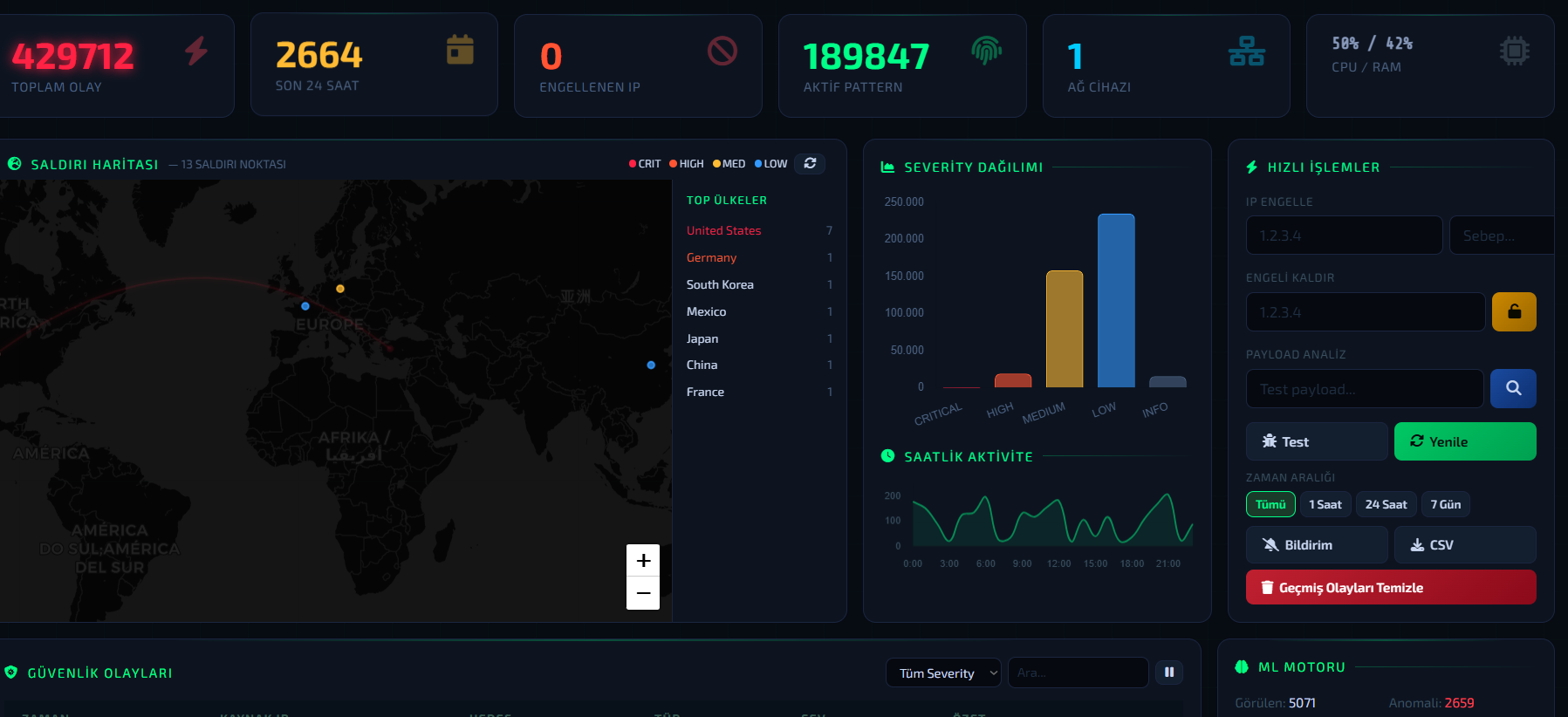Open the Tüm Severity dropdown

(943, 673)
